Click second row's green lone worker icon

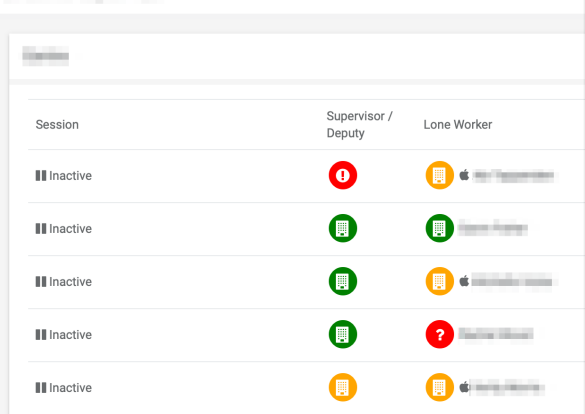pyautogui.click(x=439, y=228)
